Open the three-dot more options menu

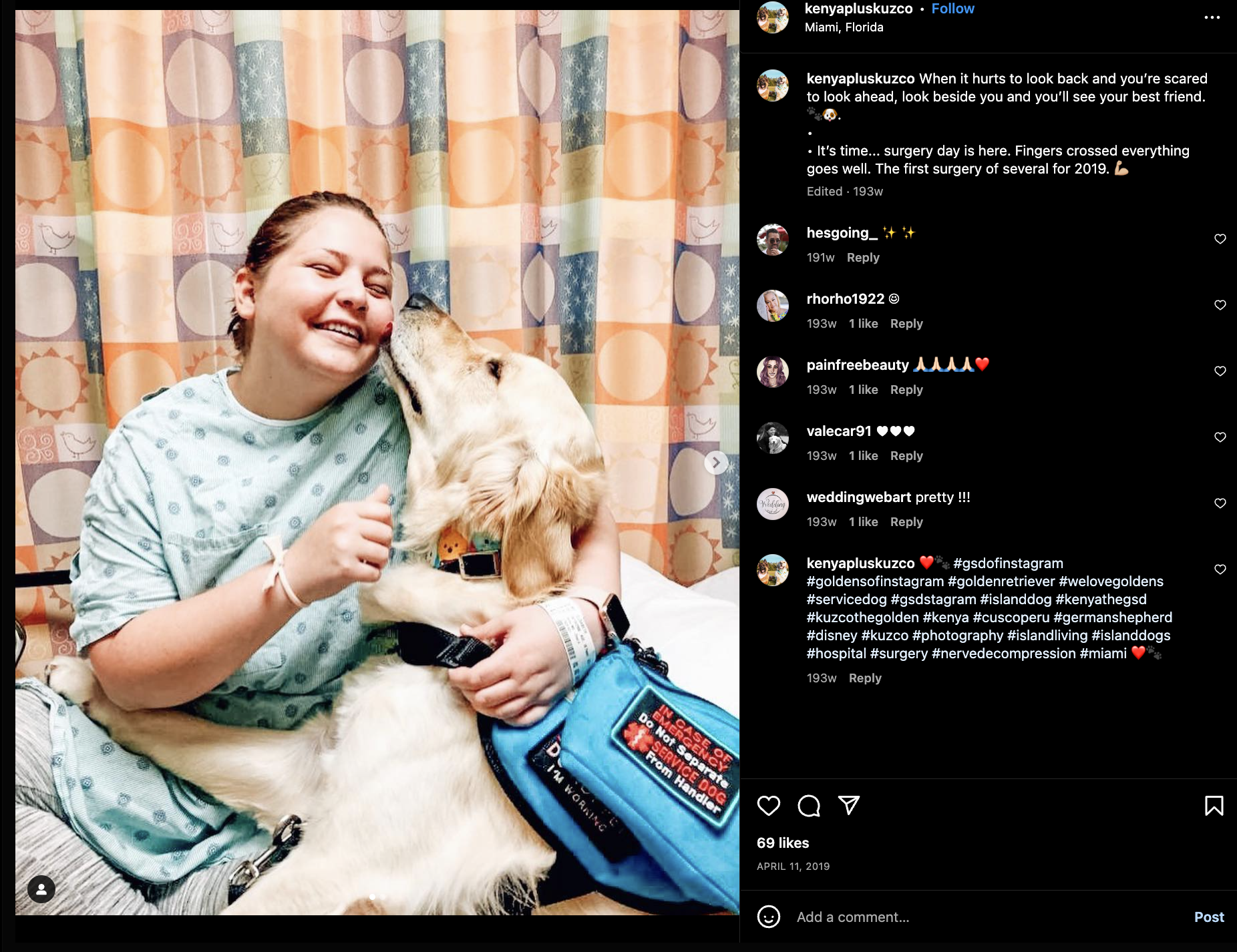tap(1212, 17)
